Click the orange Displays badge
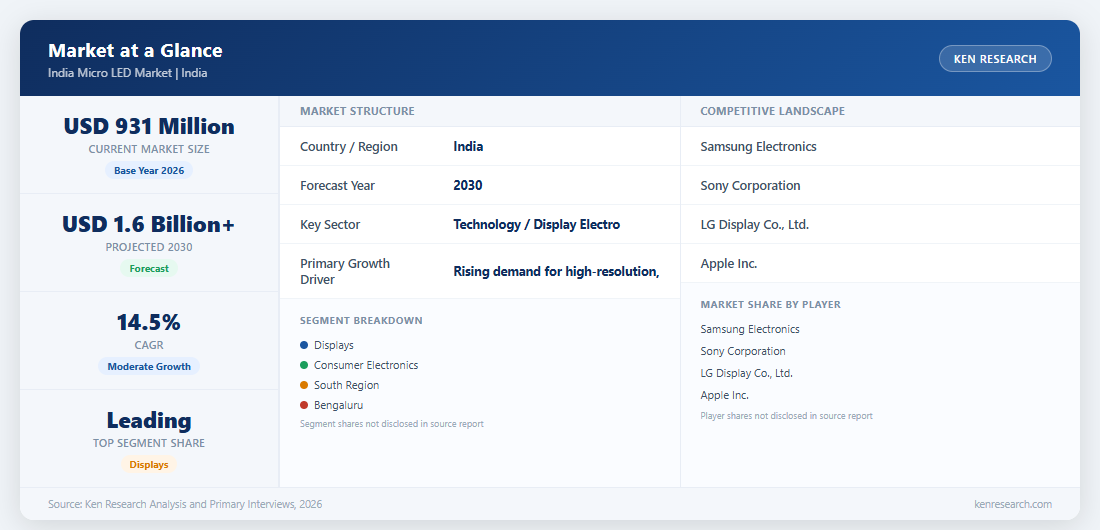1100x530 pixels. click(x=149, y=465)
